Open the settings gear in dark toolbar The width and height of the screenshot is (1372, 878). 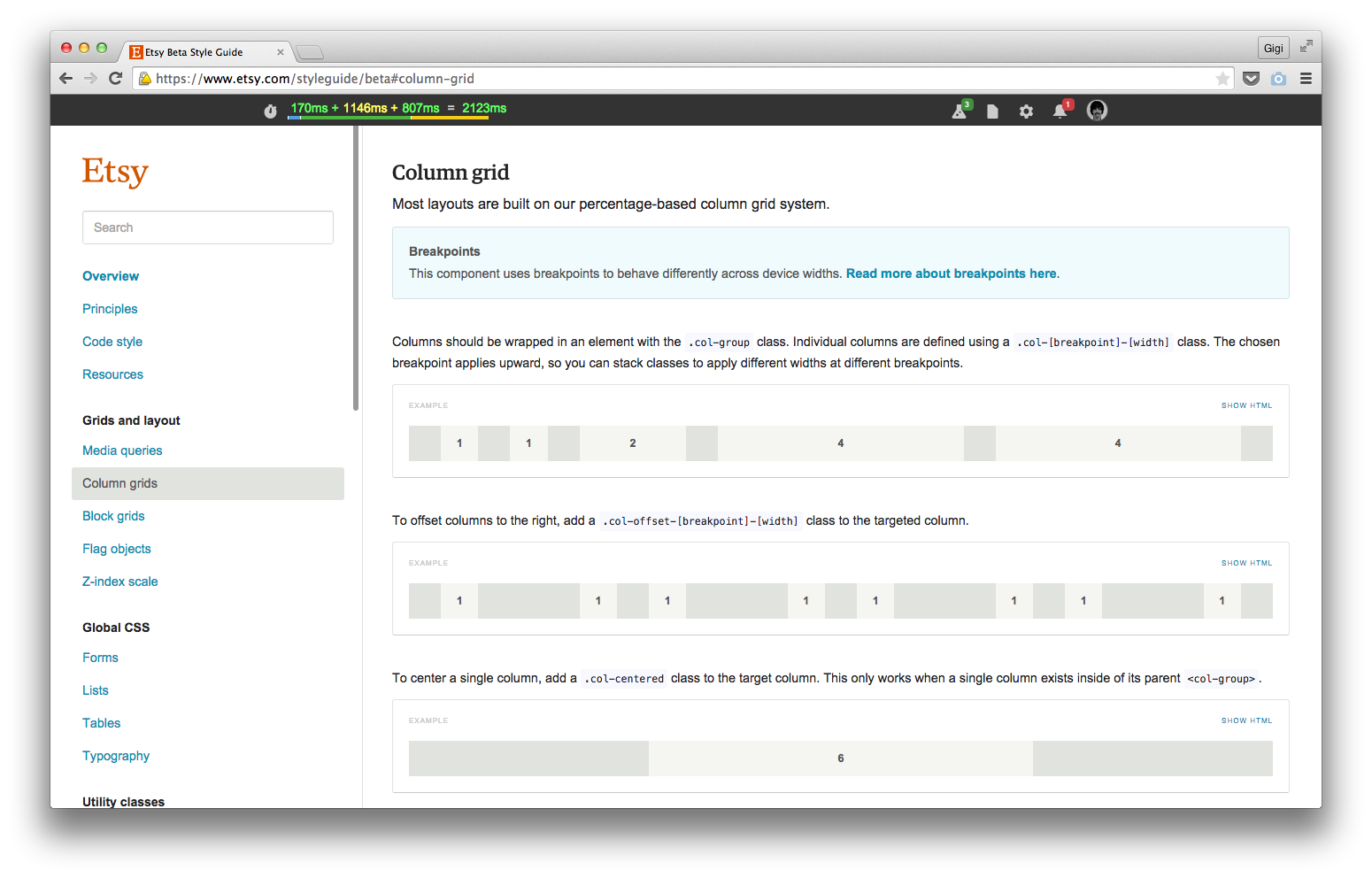1026,112
